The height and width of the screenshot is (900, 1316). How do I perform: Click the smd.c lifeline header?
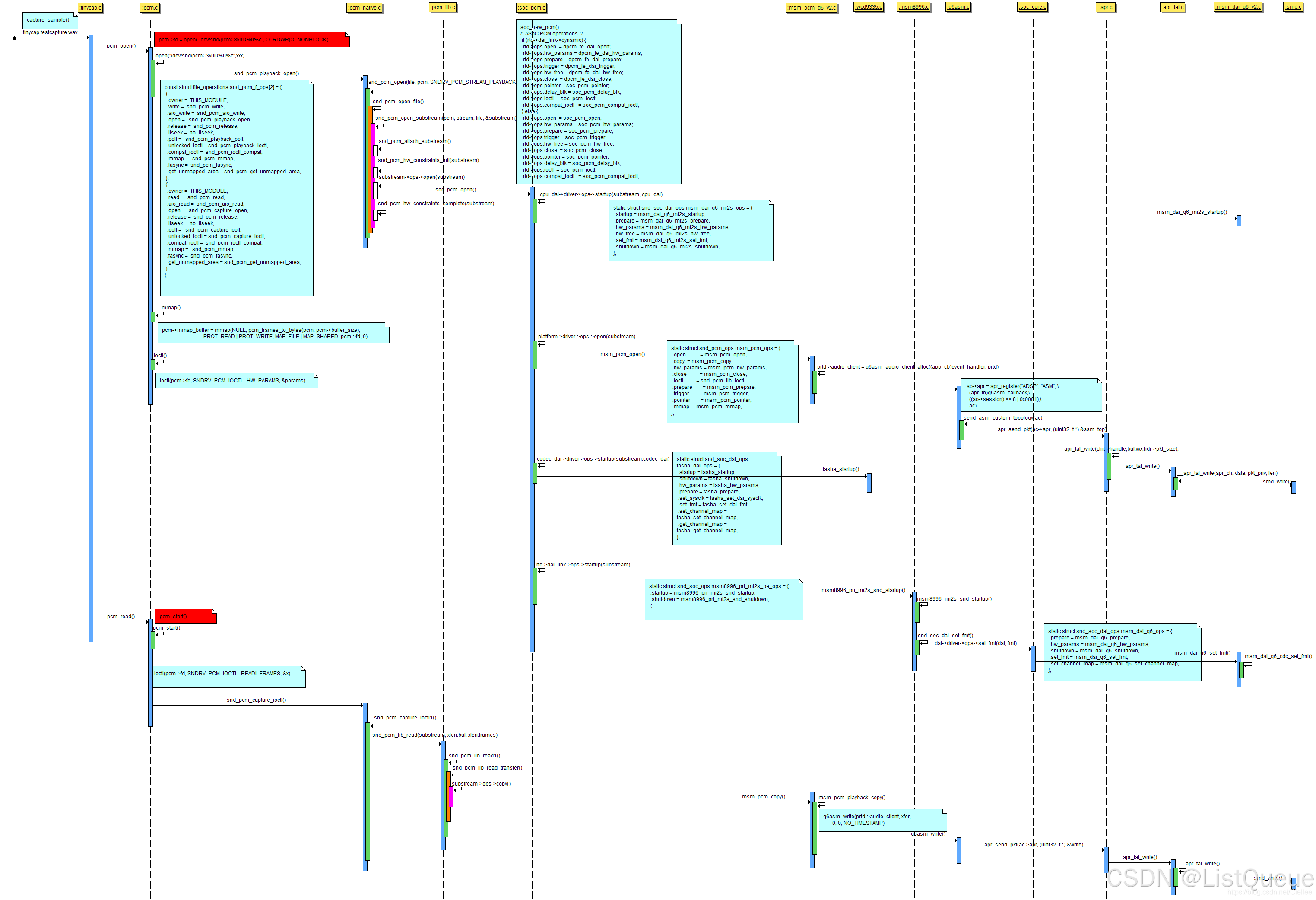click(1293, 7)
